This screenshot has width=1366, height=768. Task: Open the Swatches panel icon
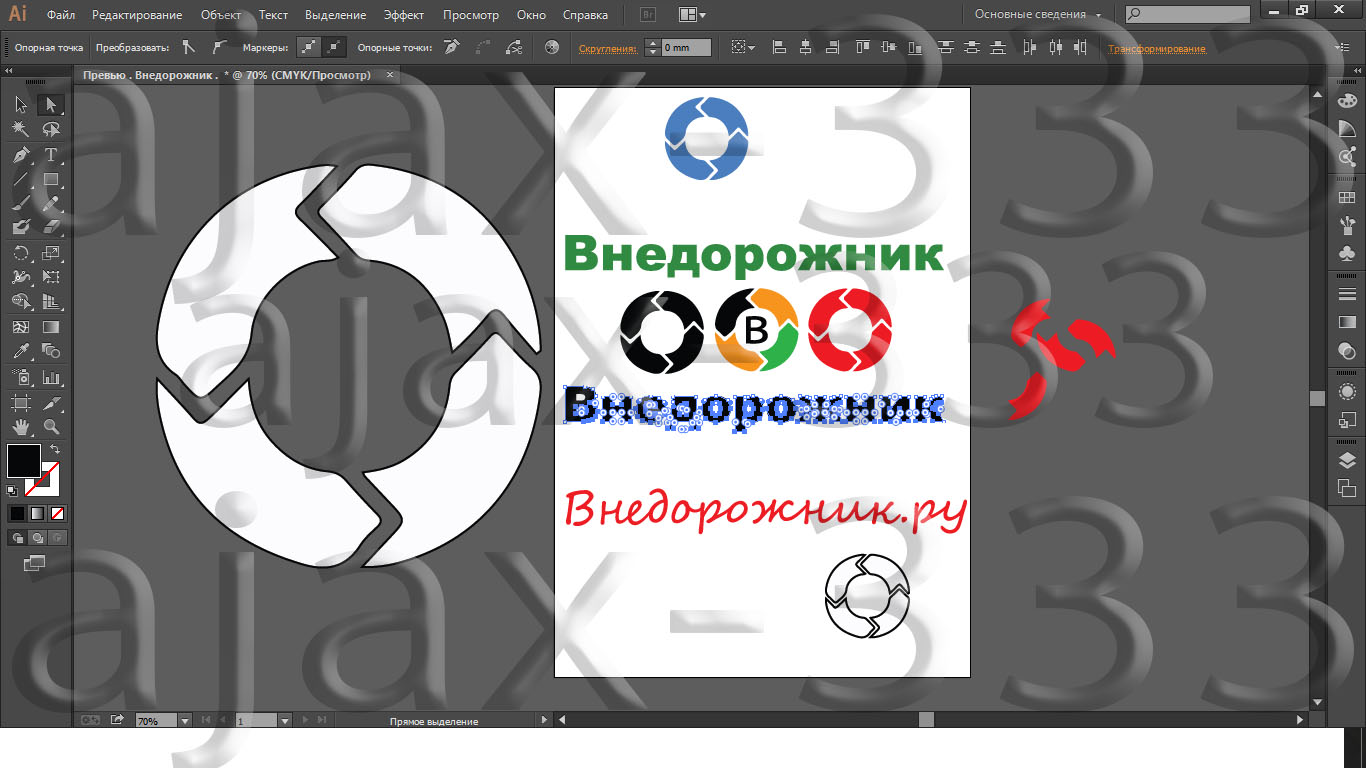pyautogui.click(x=1347, y=197)
